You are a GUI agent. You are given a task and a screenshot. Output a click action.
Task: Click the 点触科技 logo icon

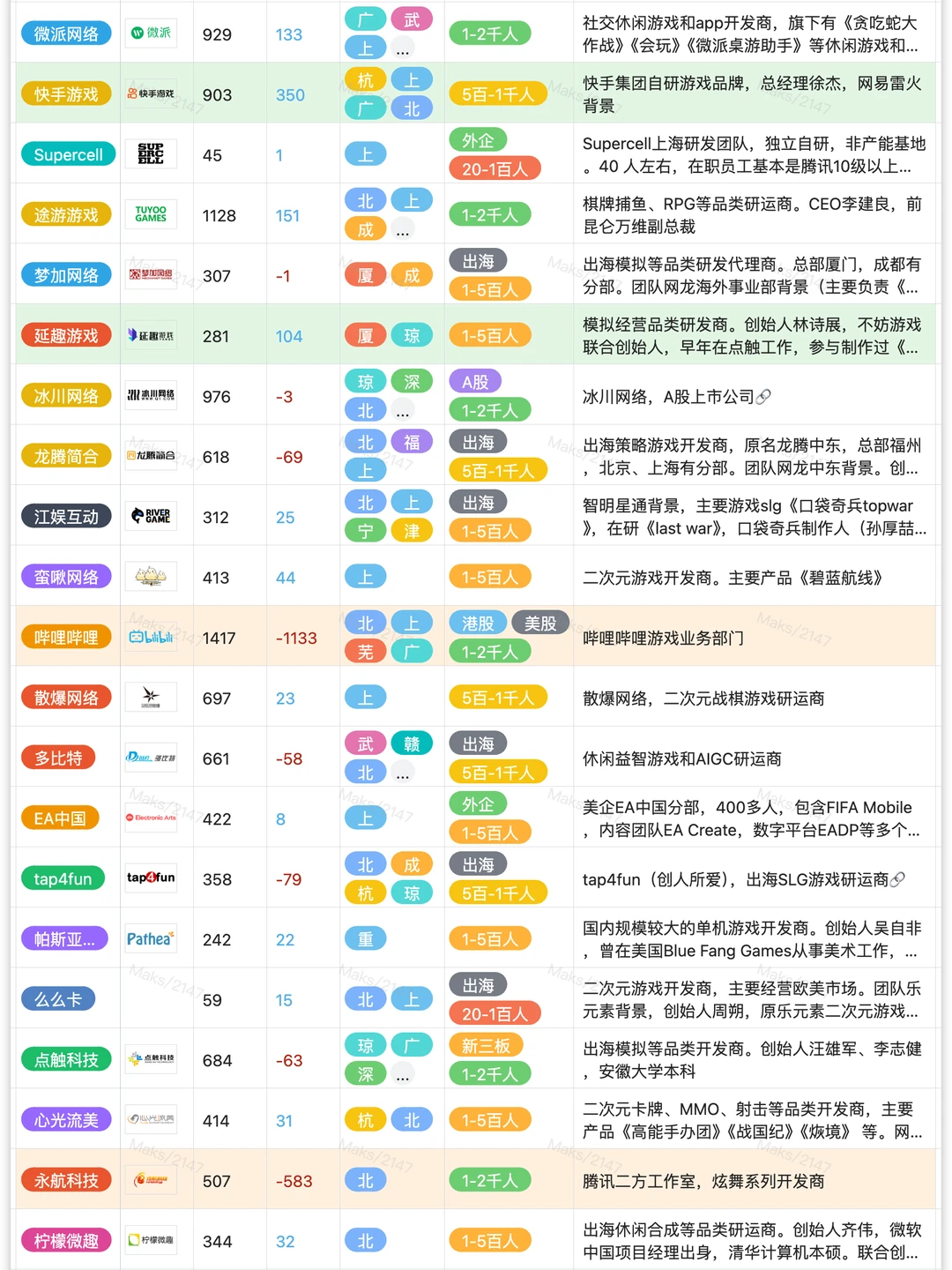pyautogui.click(x=151, y=1058)
